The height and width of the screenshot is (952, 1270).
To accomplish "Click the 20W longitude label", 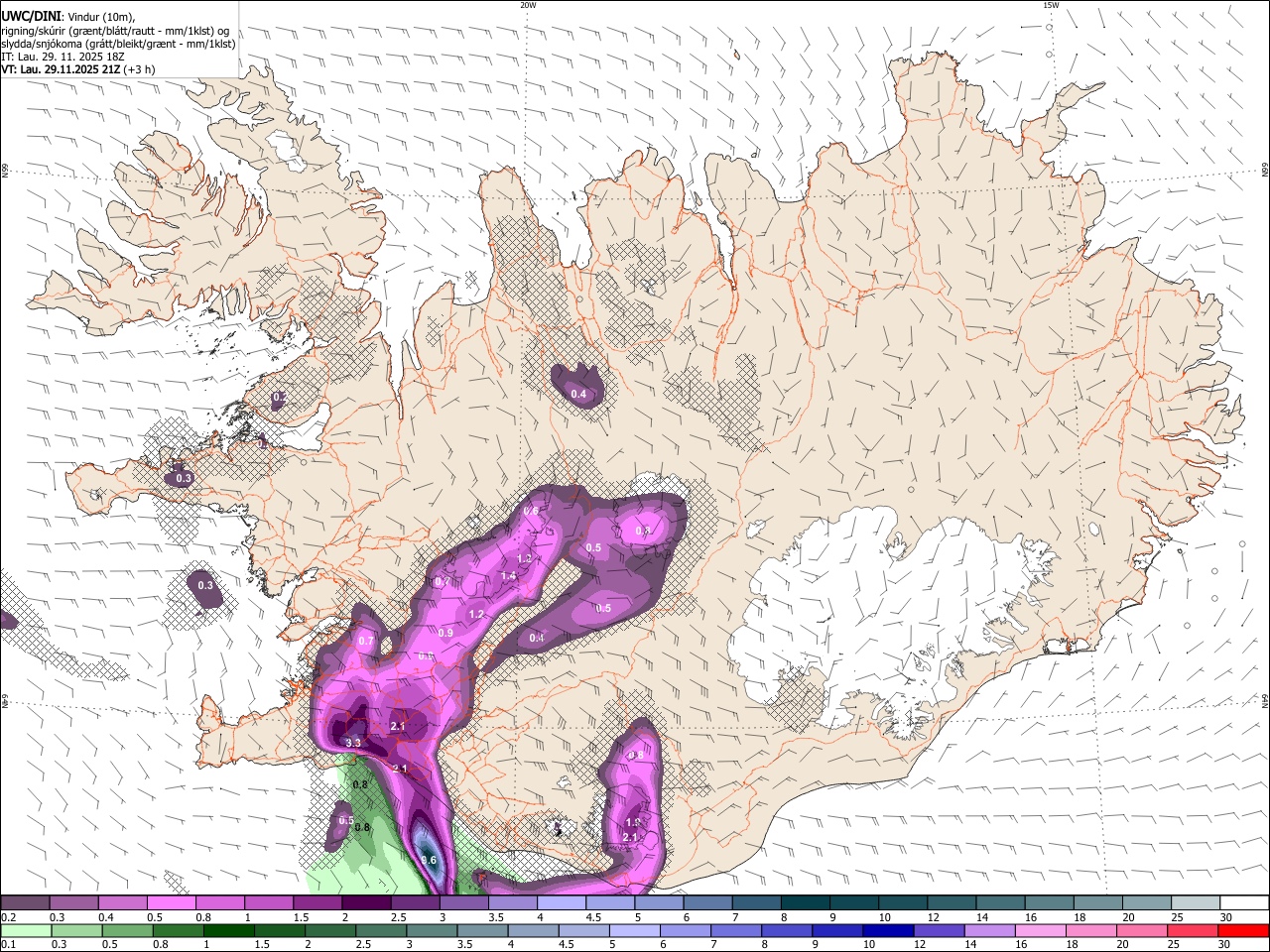I will coord(528,5).
